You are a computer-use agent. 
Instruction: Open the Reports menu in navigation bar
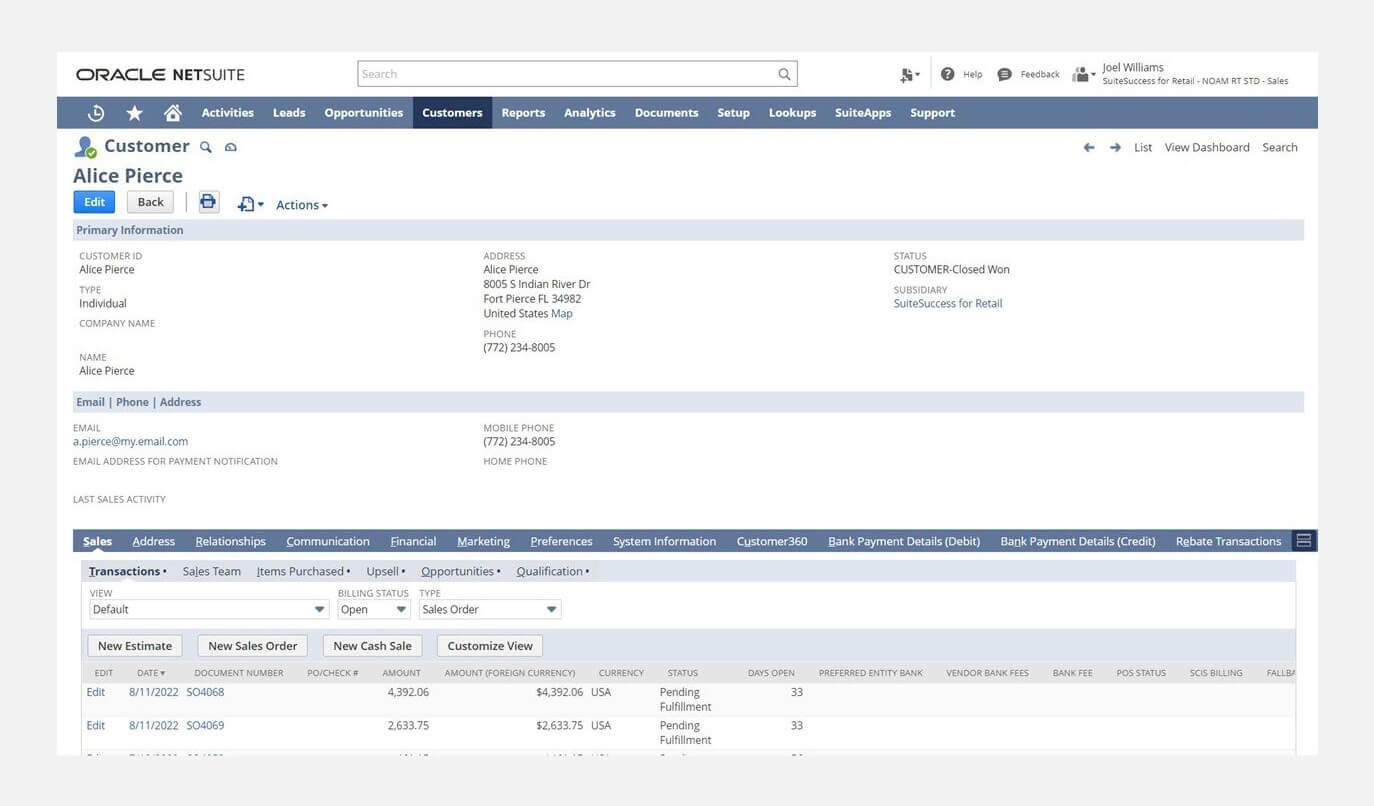(523, 113)
